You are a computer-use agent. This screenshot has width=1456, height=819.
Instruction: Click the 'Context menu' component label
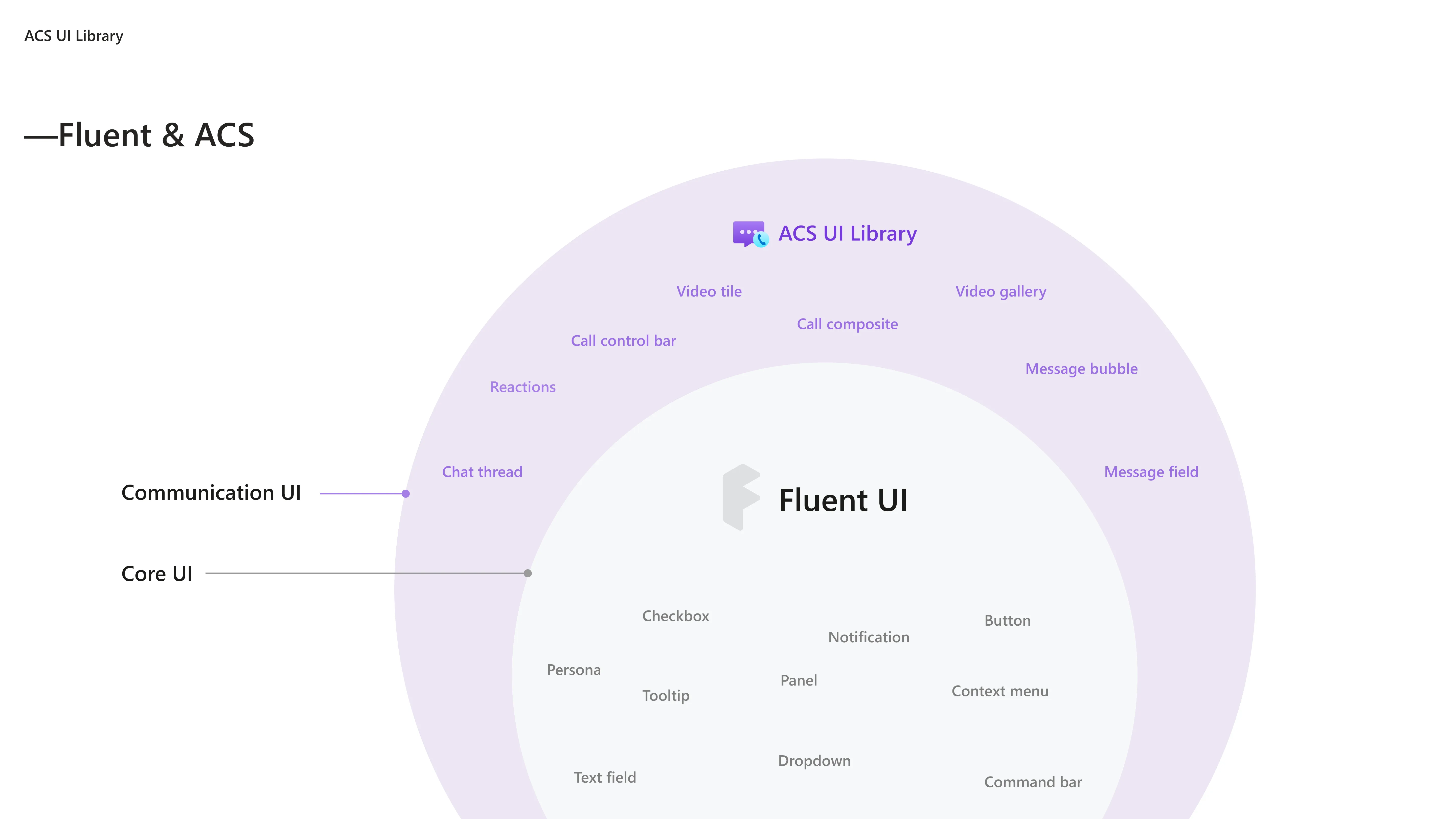[1000, 691]
